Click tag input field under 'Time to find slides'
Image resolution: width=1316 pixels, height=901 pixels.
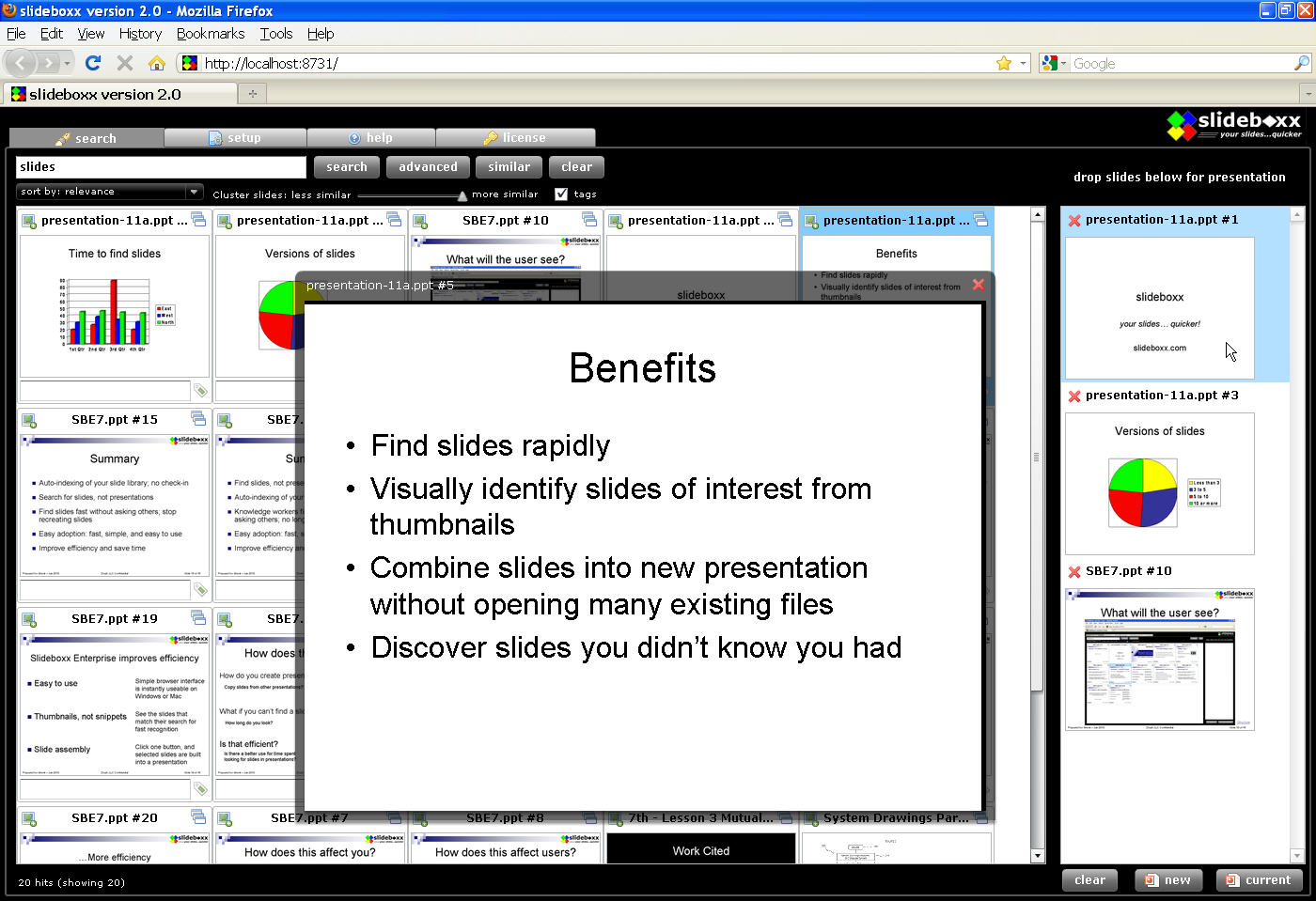pyautogui.click(x=105, y=391)
